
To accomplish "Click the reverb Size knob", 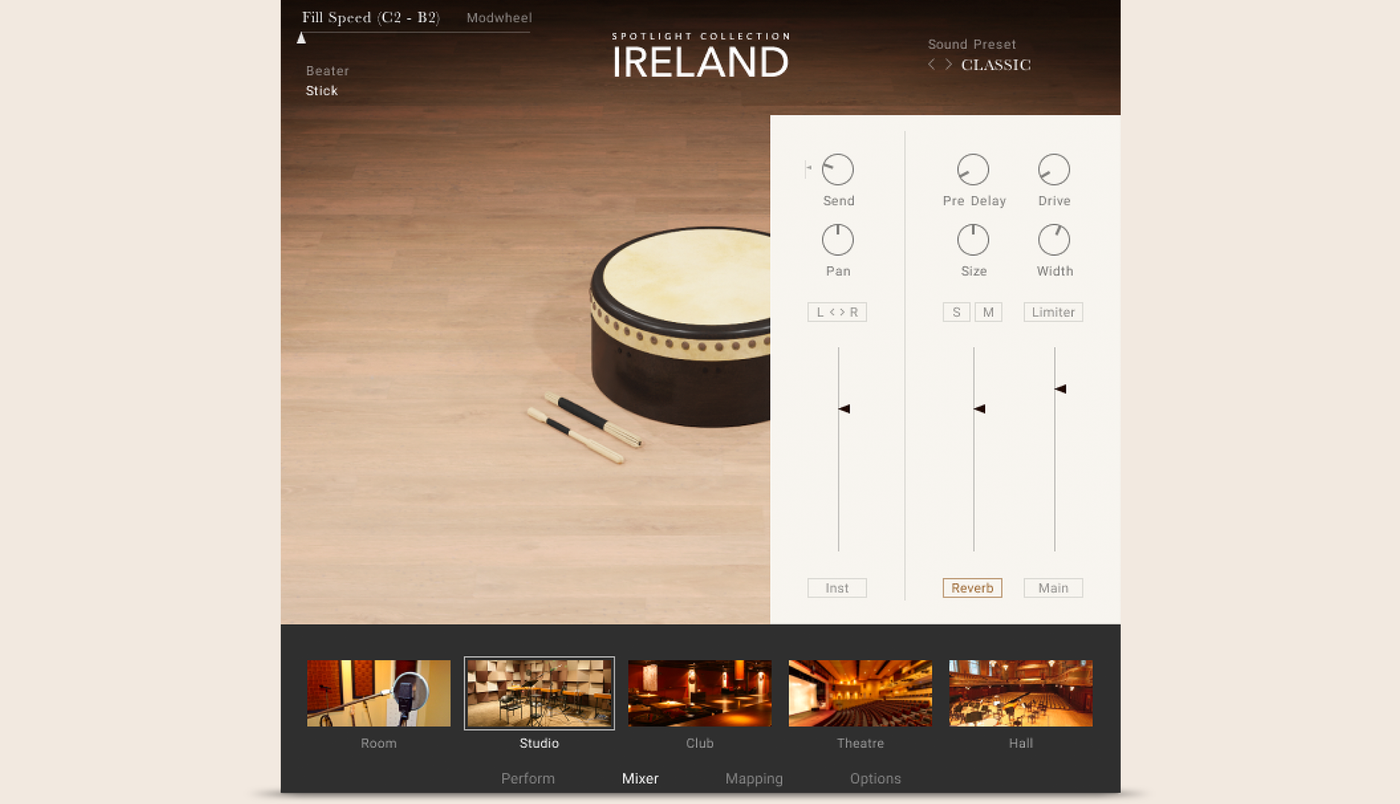I will (973, 240).
